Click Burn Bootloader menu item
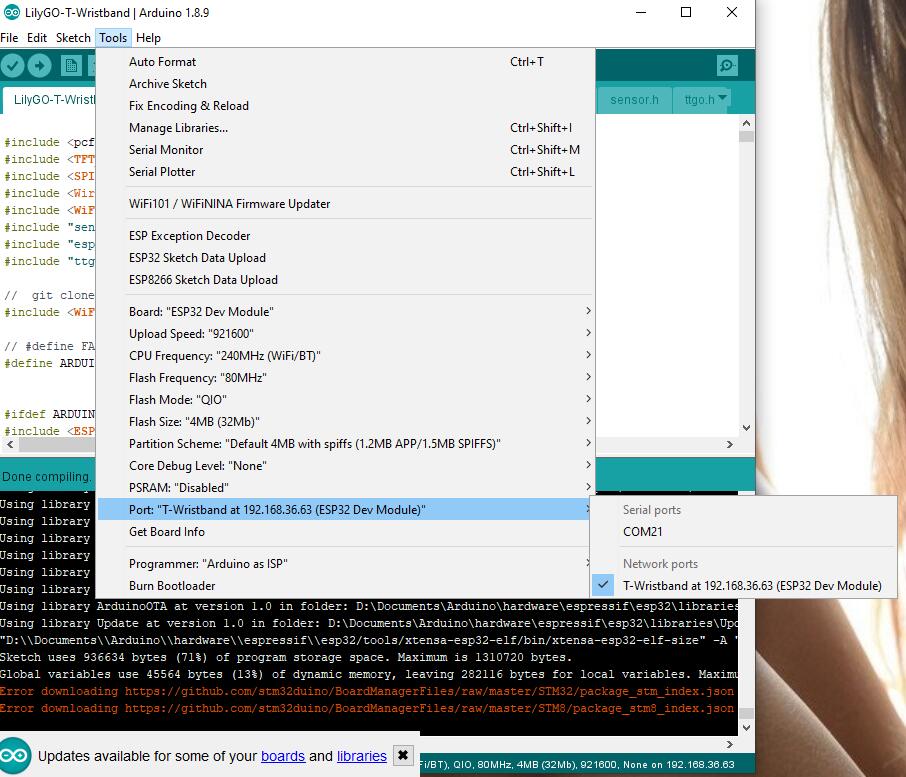The height and width of the screenshot is (777, 906). (346, 585)
